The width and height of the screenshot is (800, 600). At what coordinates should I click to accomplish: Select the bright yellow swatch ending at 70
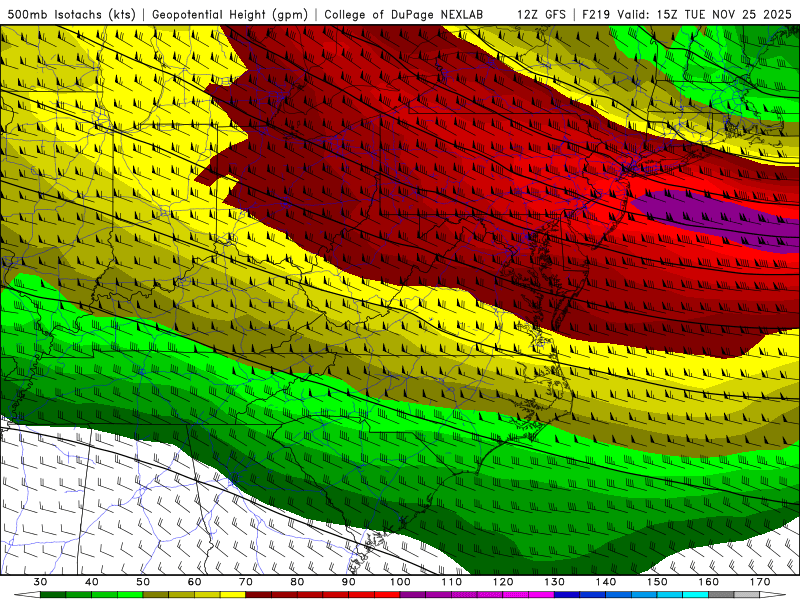[233, 595]
